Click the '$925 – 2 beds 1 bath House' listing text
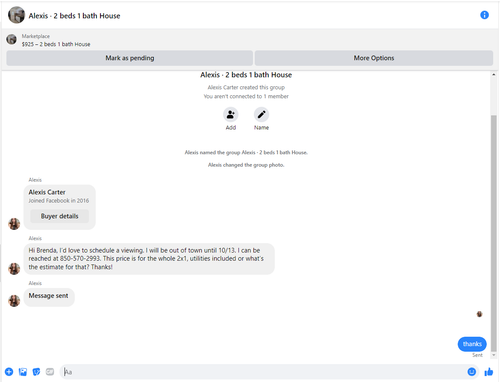This screenshot has width=500, height=382. (56, 44)
